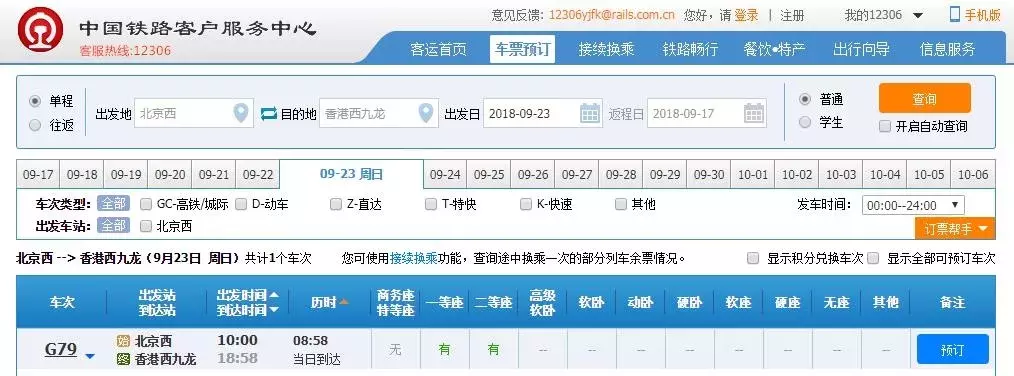Image resolution: width=1014 pixels, height=376 pixels.
Task: Open the 餐饮•特产 nav tab
Action: 775,49
